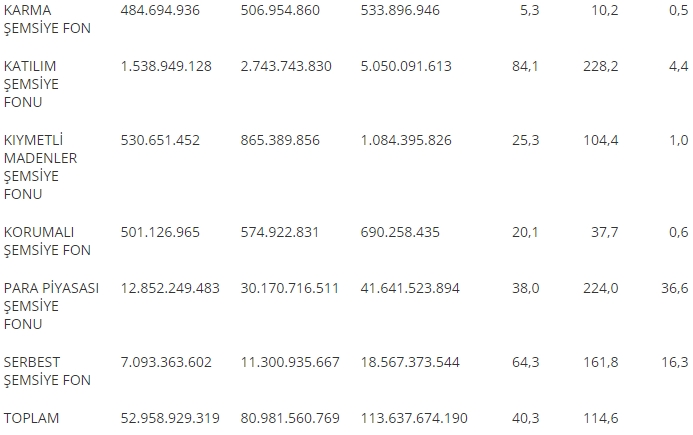693x435 pixels.
Task: Select the value 7.093.363.602
Action: click(166, 362)
